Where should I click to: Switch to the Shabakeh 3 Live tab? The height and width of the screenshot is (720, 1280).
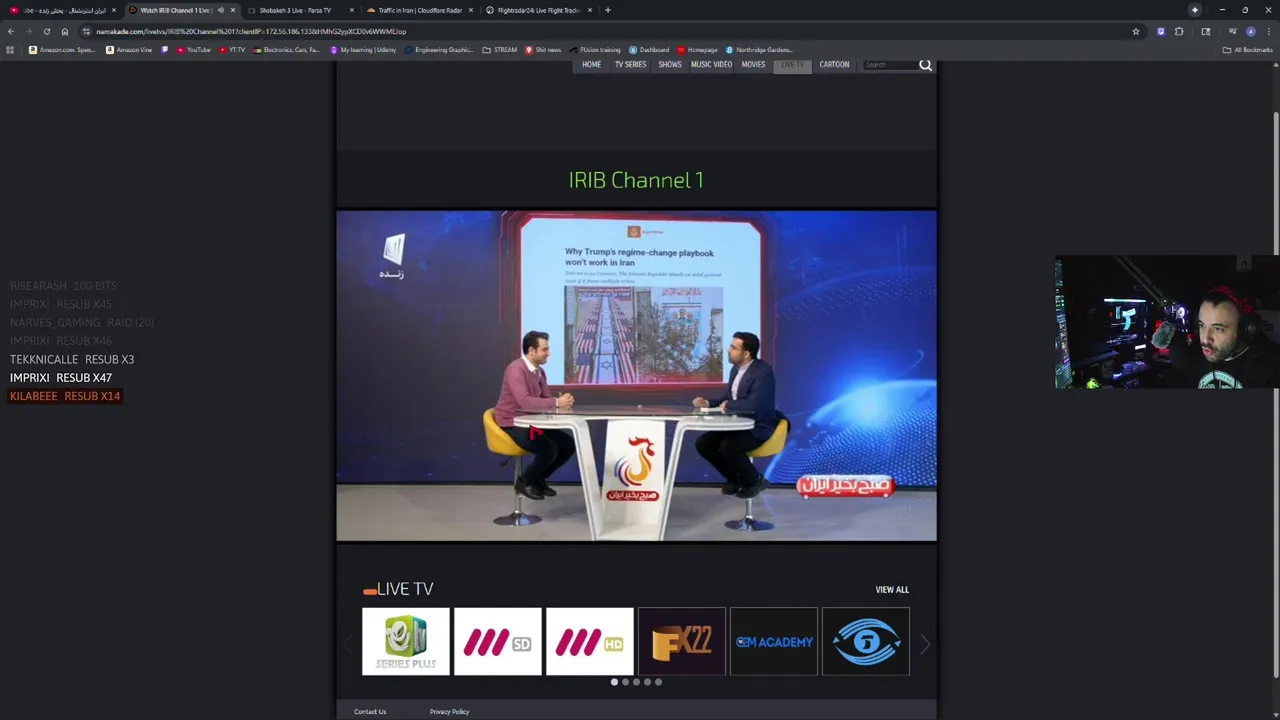coord(300,10)
